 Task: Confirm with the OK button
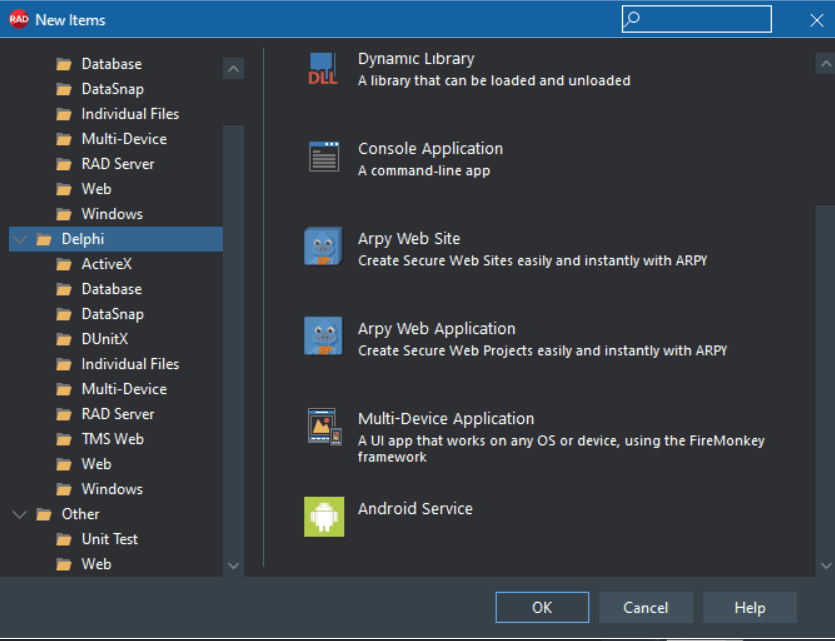click(x=542, y=607)
